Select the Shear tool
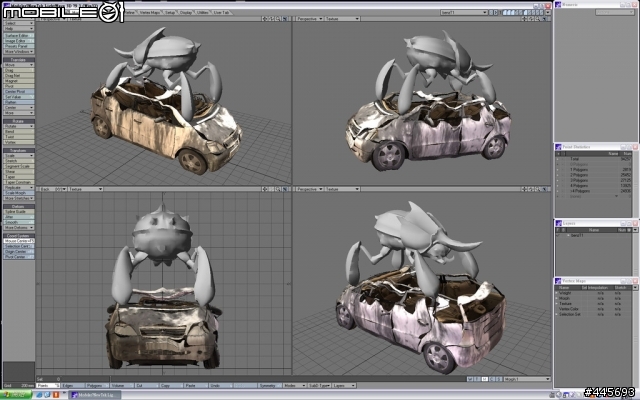The height and width of the screenshot is (400, 640). (x=19, y=171)
